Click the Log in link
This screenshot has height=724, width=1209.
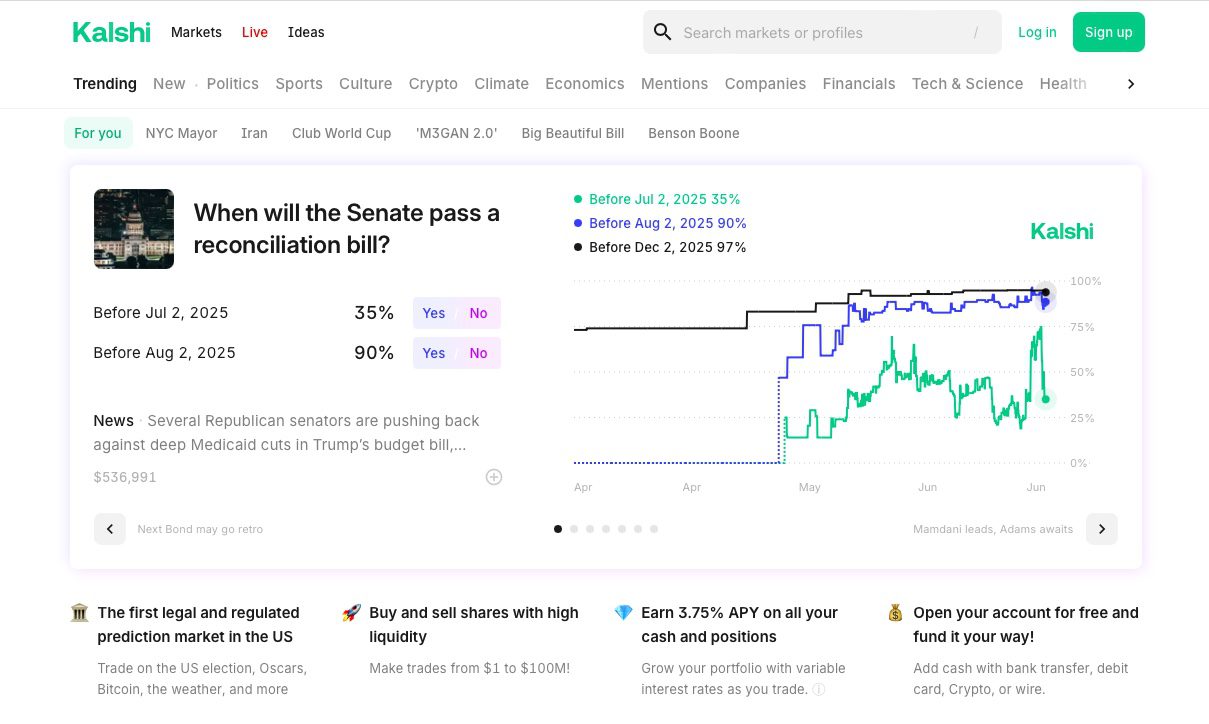[x=1037, y=32]
